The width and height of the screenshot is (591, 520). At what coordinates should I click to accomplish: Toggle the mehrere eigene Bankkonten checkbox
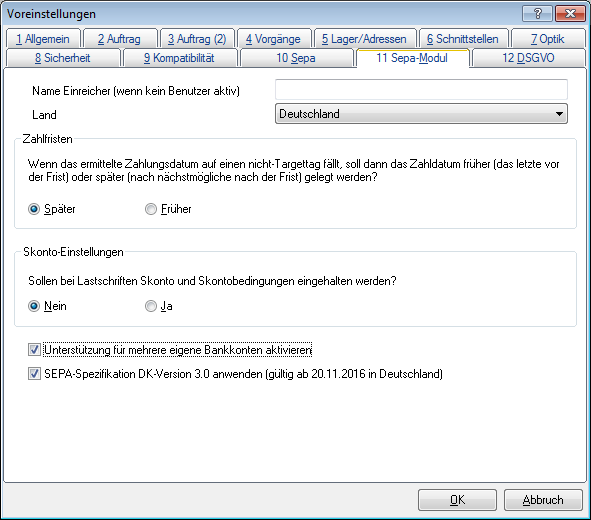point(34,350)
